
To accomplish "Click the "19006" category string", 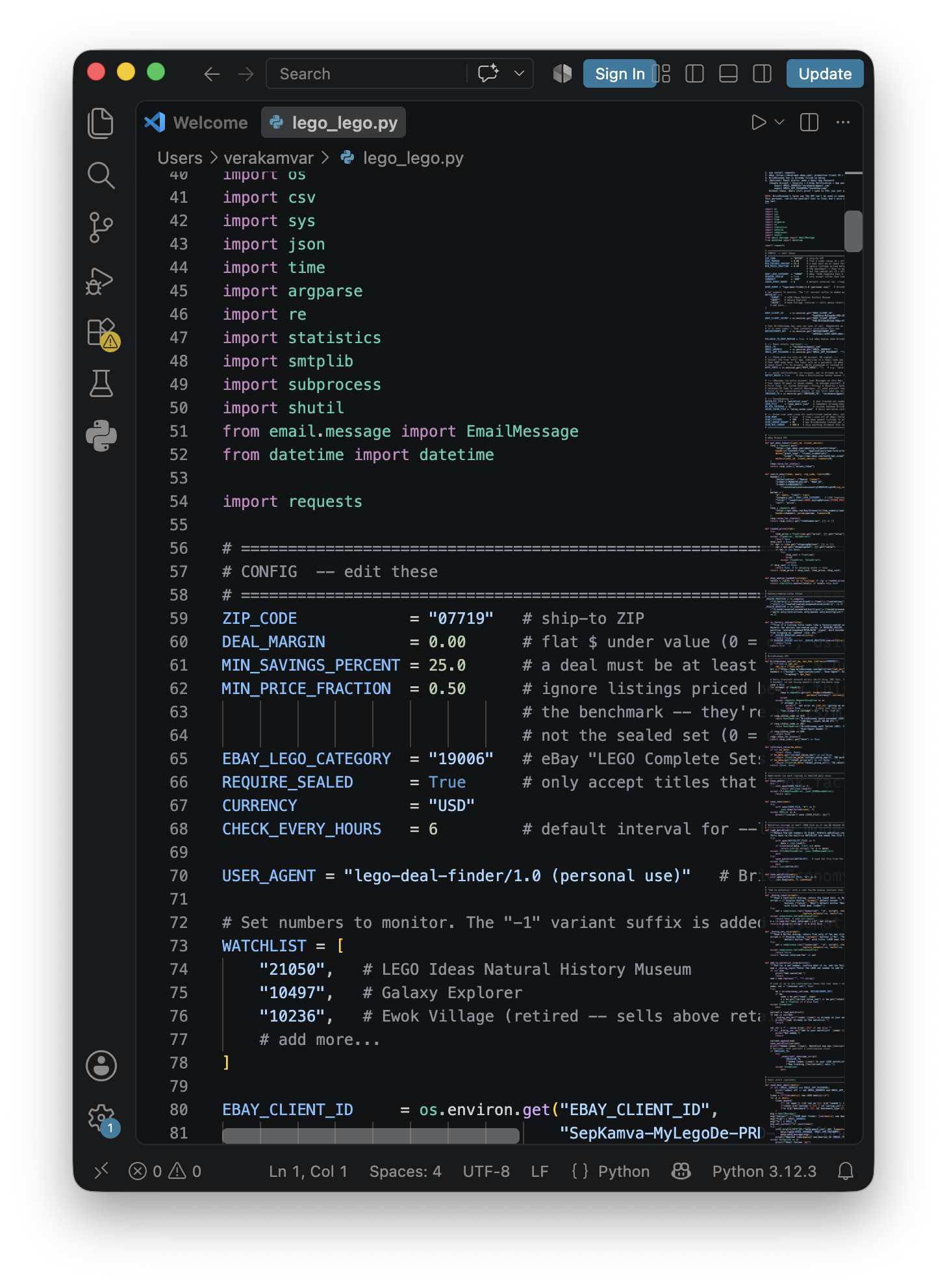I will pos(461,758).
